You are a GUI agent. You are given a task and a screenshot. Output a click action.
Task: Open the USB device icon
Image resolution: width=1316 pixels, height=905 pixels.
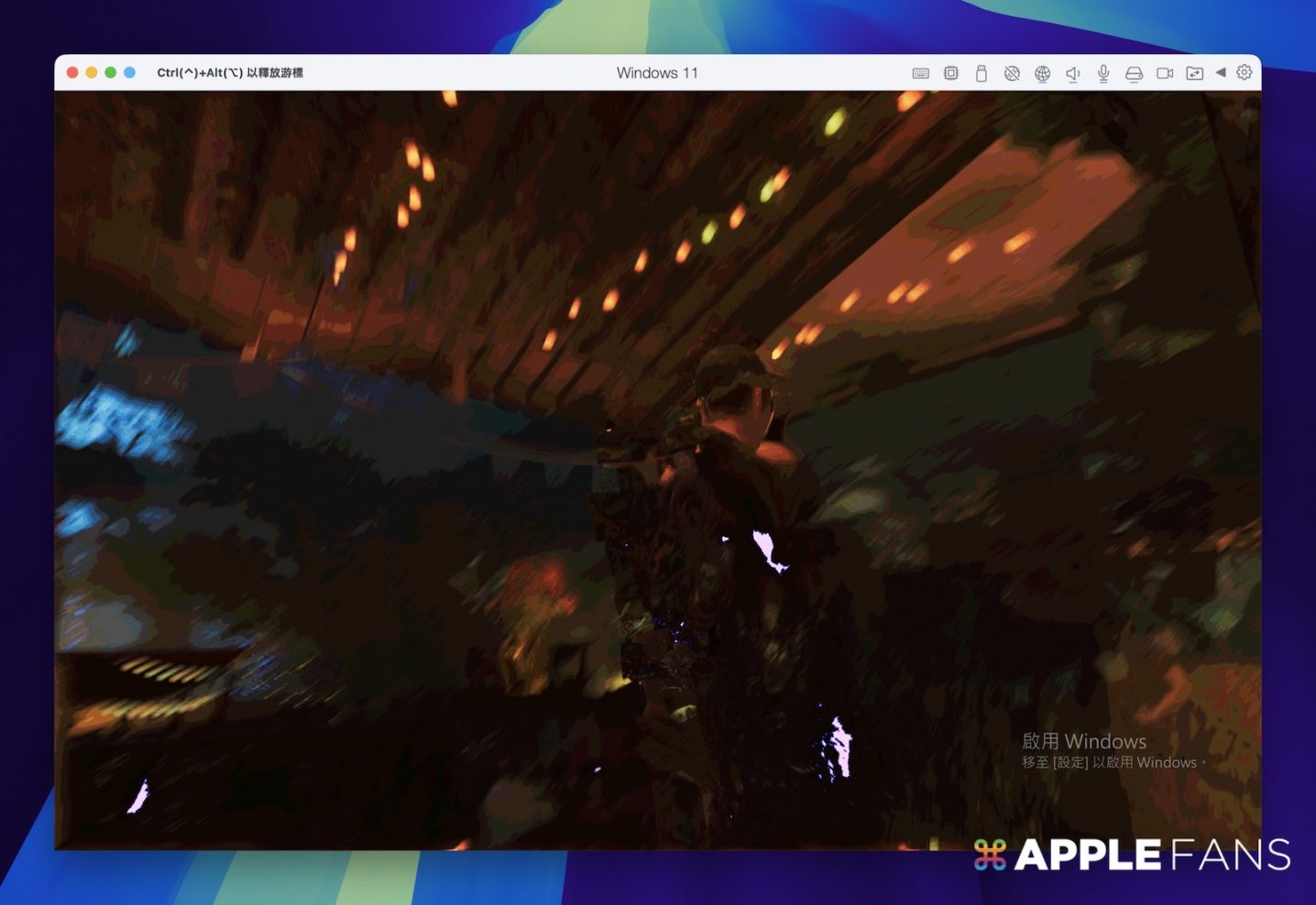tap(982, 73)
